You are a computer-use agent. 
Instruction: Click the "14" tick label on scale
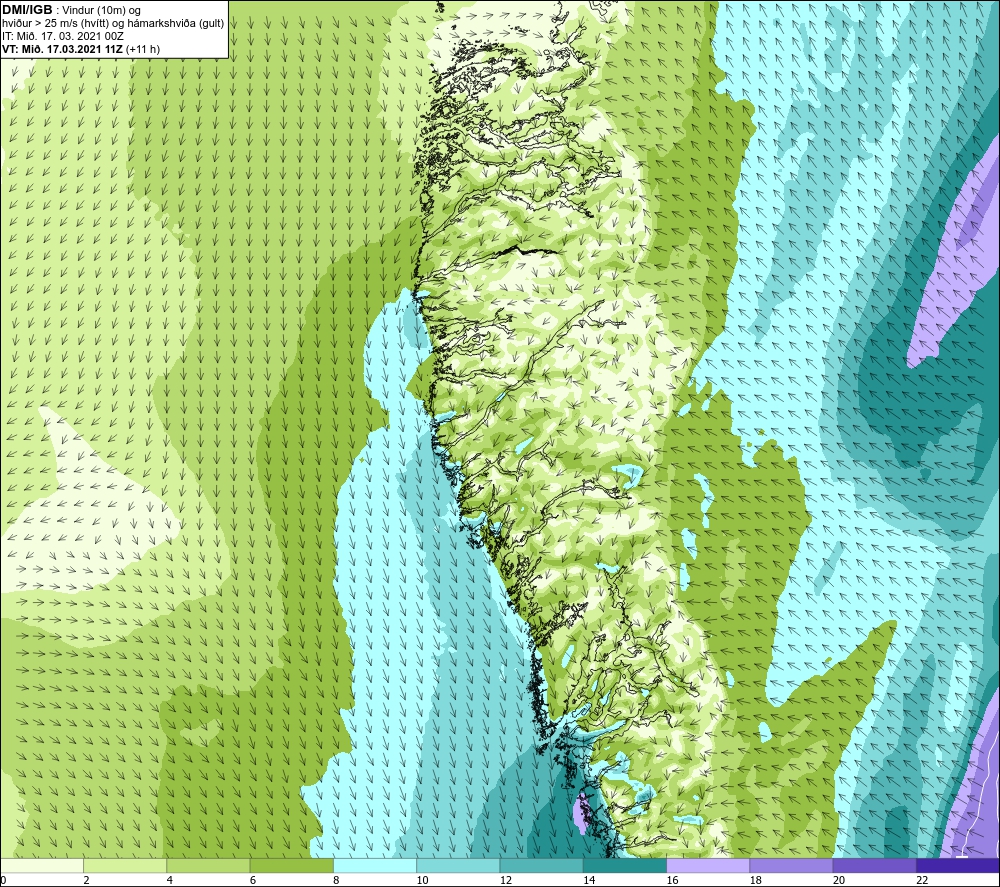click(x=589, y=881)
